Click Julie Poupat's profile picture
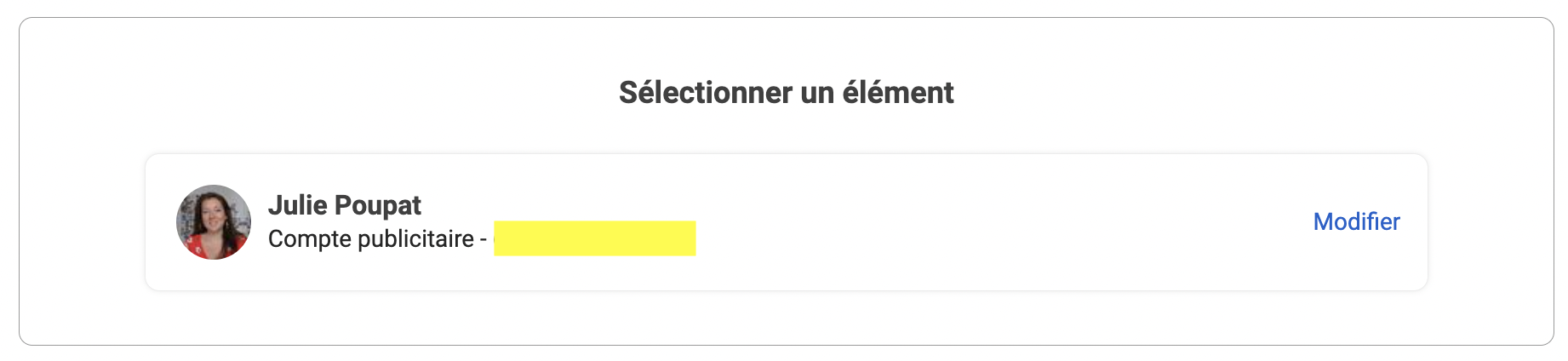1568x361 pixels. click(214, 222)
